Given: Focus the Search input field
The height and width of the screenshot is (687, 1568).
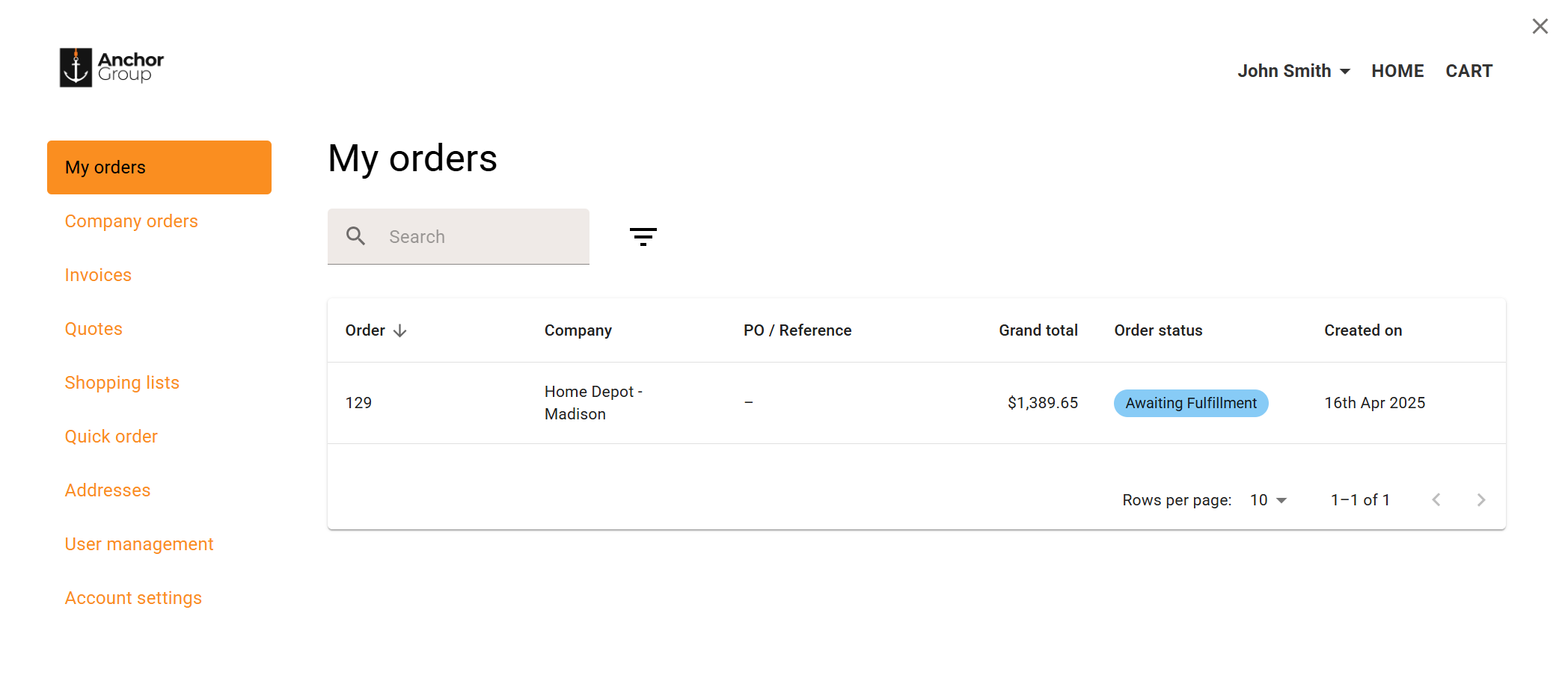Looking at the screenshot, I should pos(459,236).
